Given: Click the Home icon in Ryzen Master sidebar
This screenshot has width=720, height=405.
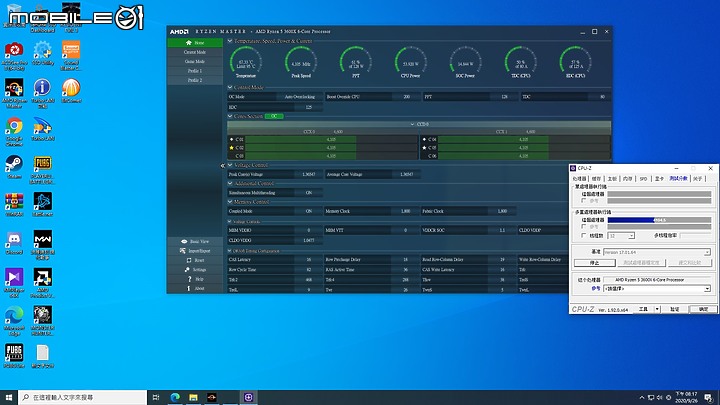Looking at the screenshot, I should point(188,42).
